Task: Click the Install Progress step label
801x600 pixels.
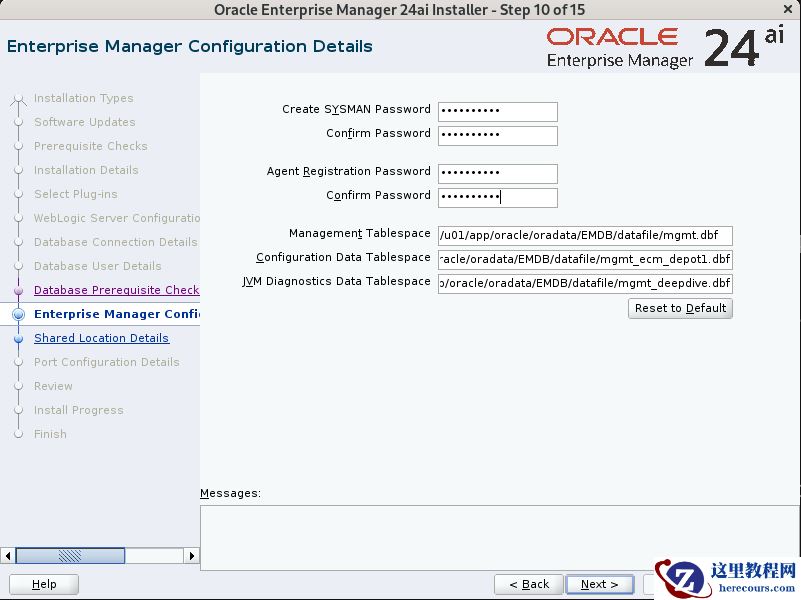Action: (x=79, y=410)
